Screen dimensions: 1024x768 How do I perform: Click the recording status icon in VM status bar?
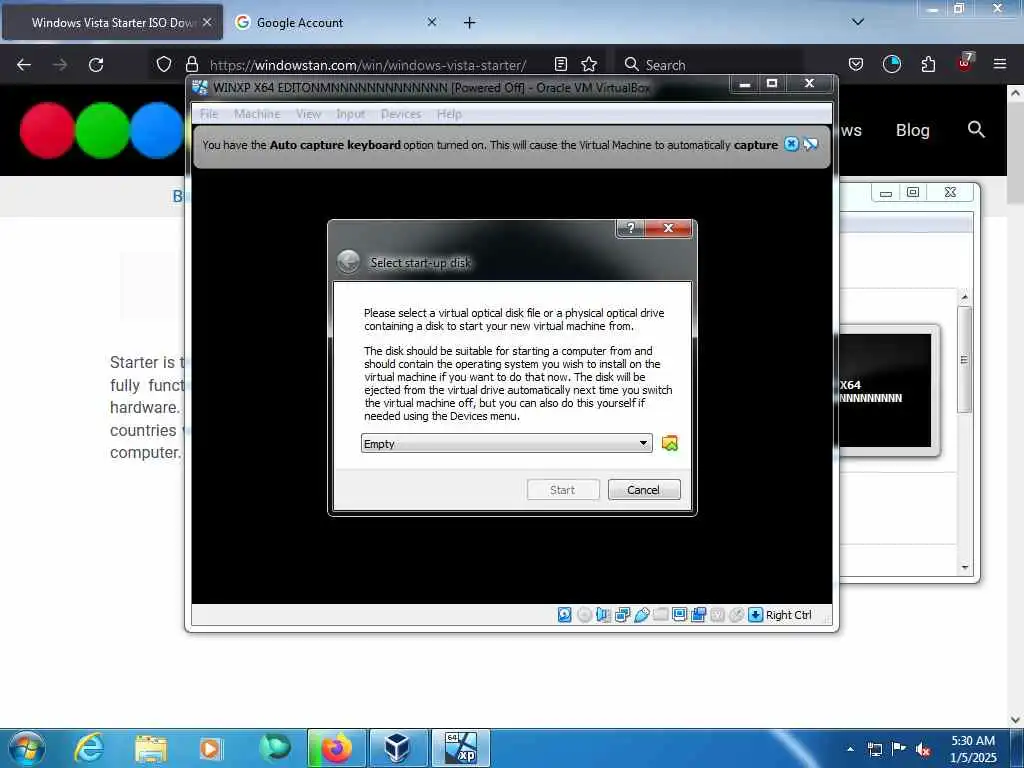pyautogui.click(x=698, y=615)
